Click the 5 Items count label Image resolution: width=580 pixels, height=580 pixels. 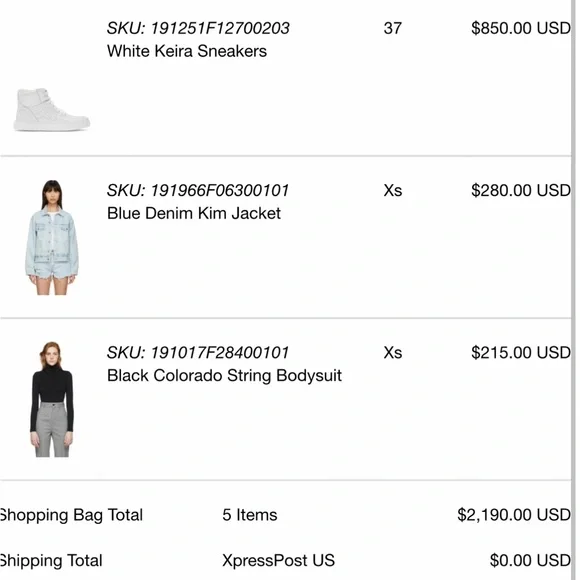point(250,515)
